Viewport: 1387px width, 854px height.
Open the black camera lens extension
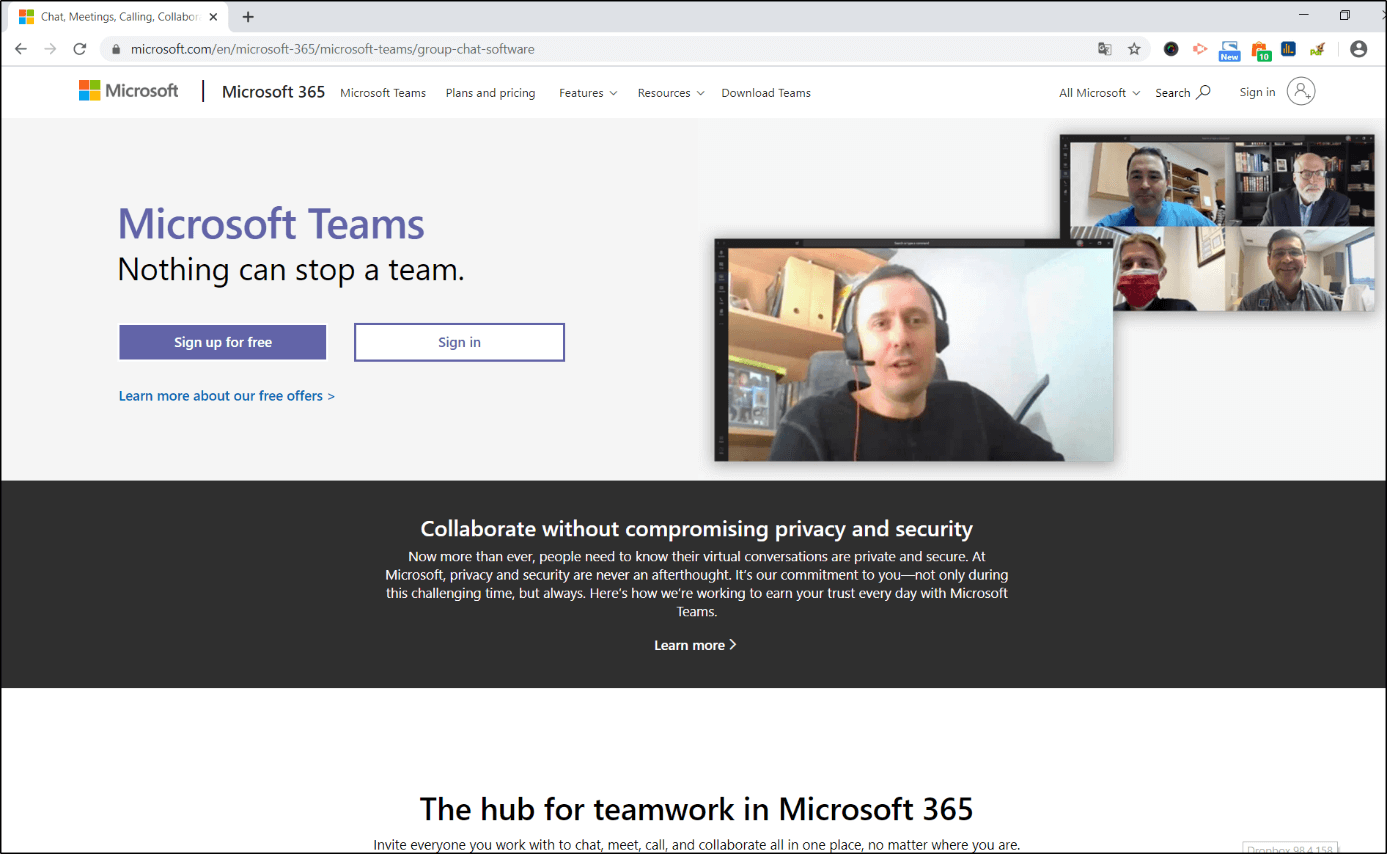(1171, 49)
